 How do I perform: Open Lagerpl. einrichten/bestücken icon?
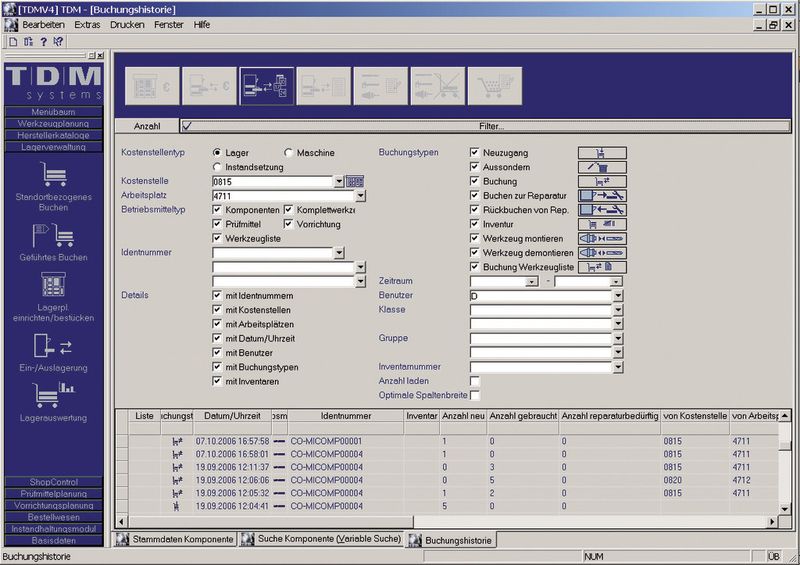click(x=54, y=285)
